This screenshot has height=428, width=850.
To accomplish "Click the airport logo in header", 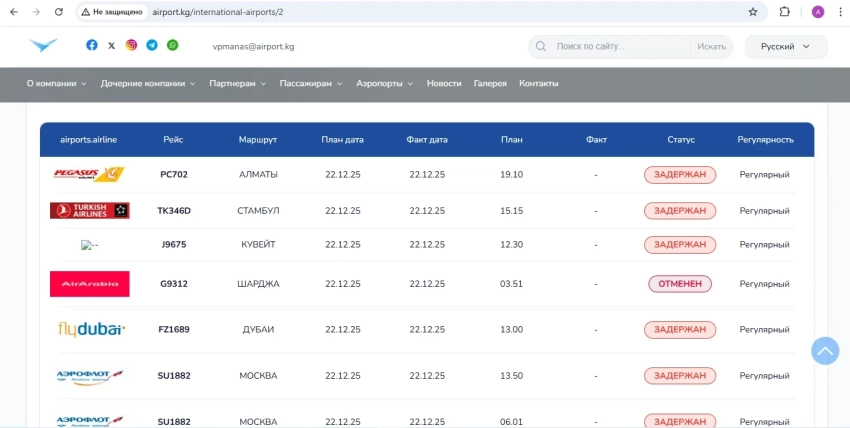I will click(x=43, y=46).
